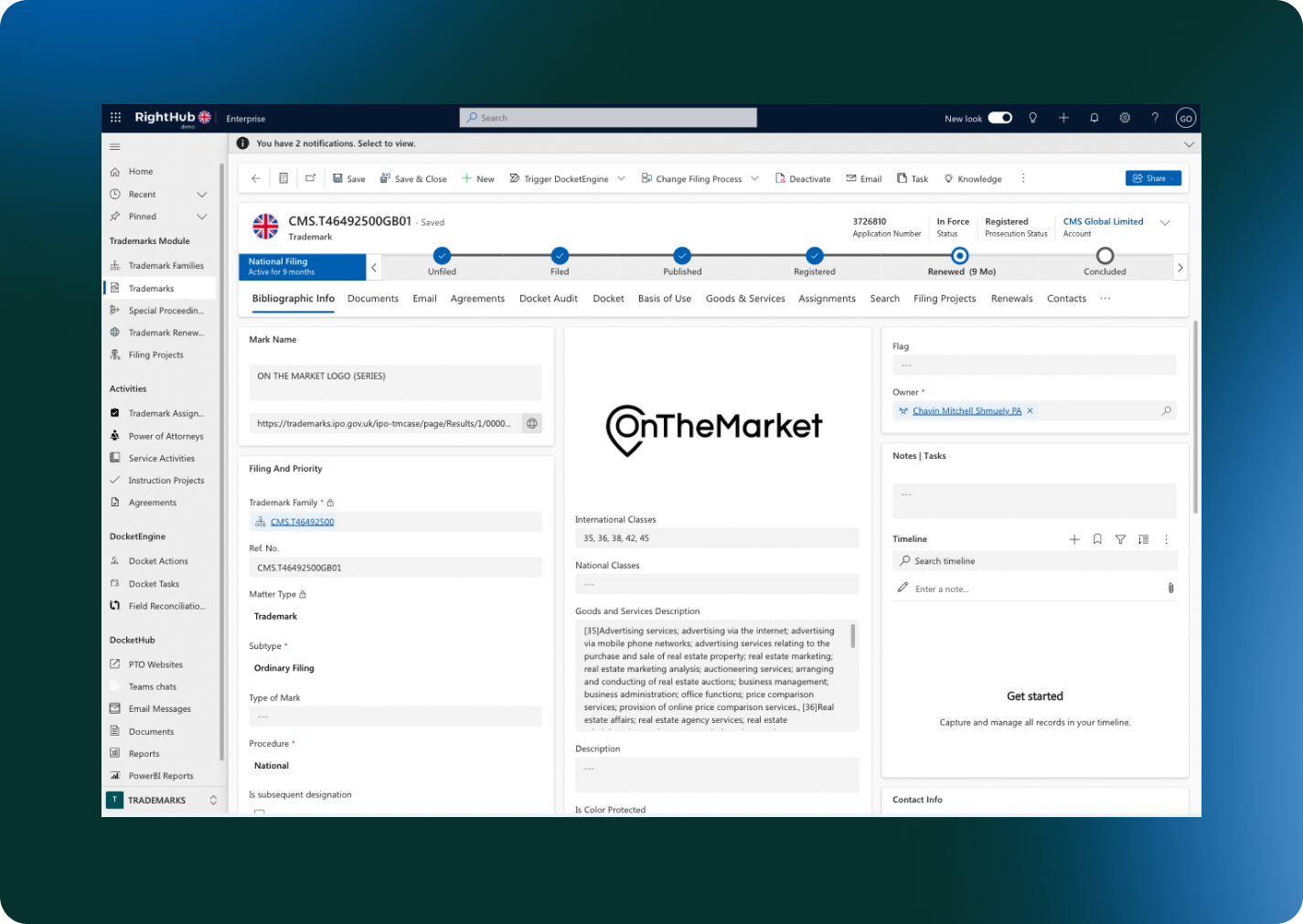Expand the CMS Global Limited account chevron
Viewport: 1303px width, 924px height.
coord(1166,221)
